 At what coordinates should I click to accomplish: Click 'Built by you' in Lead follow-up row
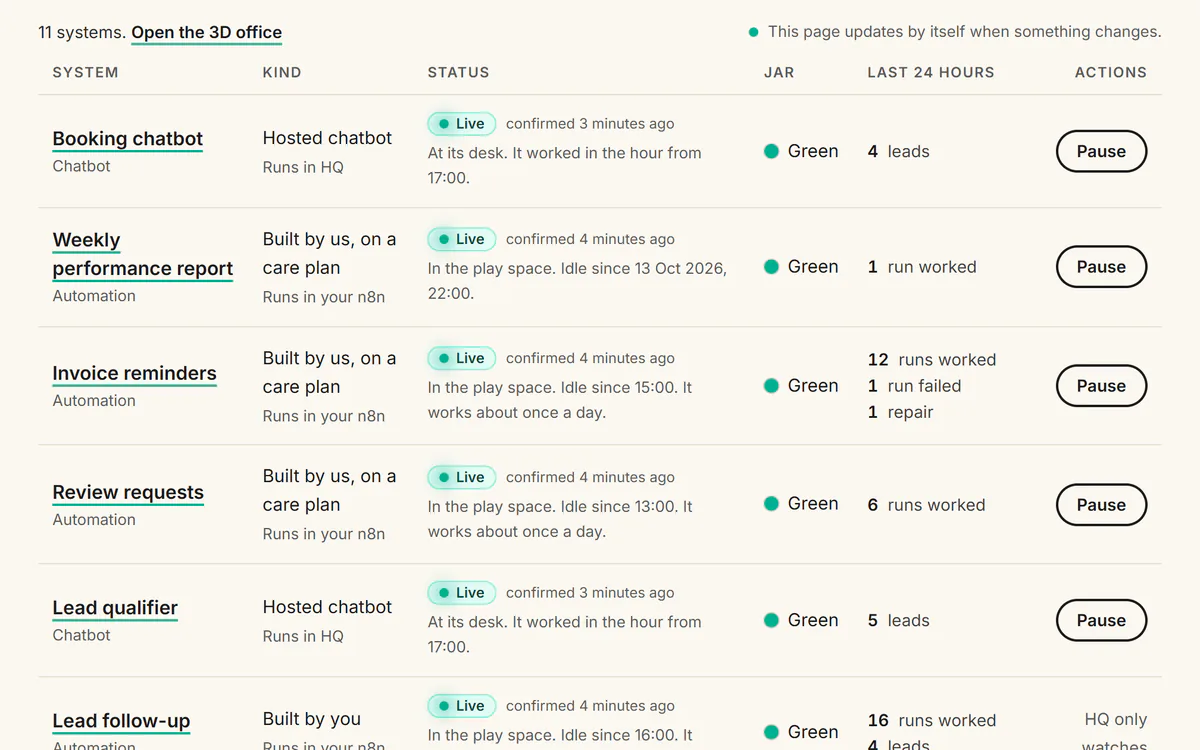(x=312, y=719)
